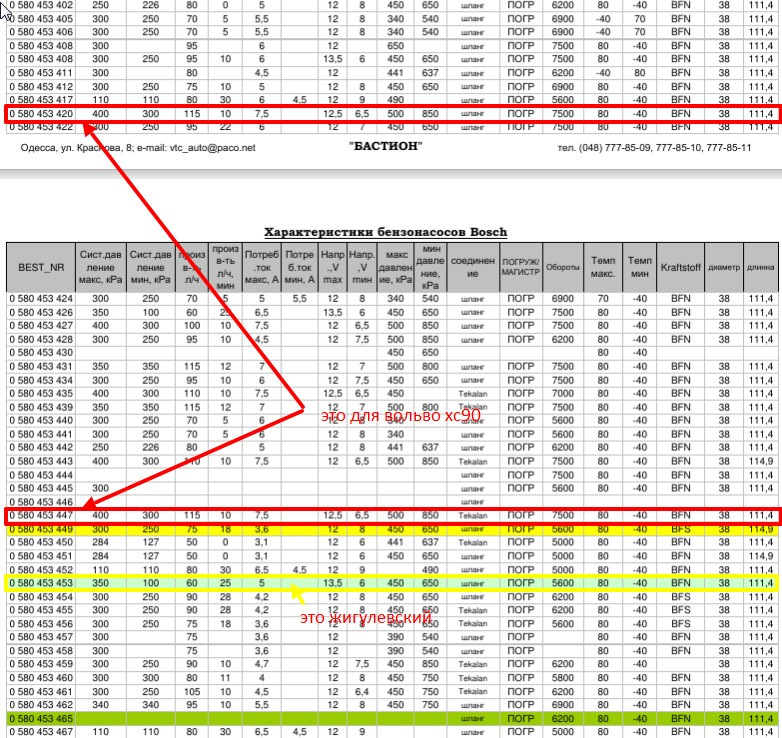Click part number 0 580 453 447
Screen dimensions: 782x738
click(x=41, y=515)
